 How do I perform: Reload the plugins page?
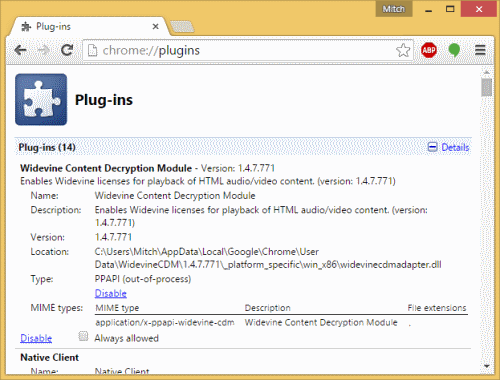[67, 50]
